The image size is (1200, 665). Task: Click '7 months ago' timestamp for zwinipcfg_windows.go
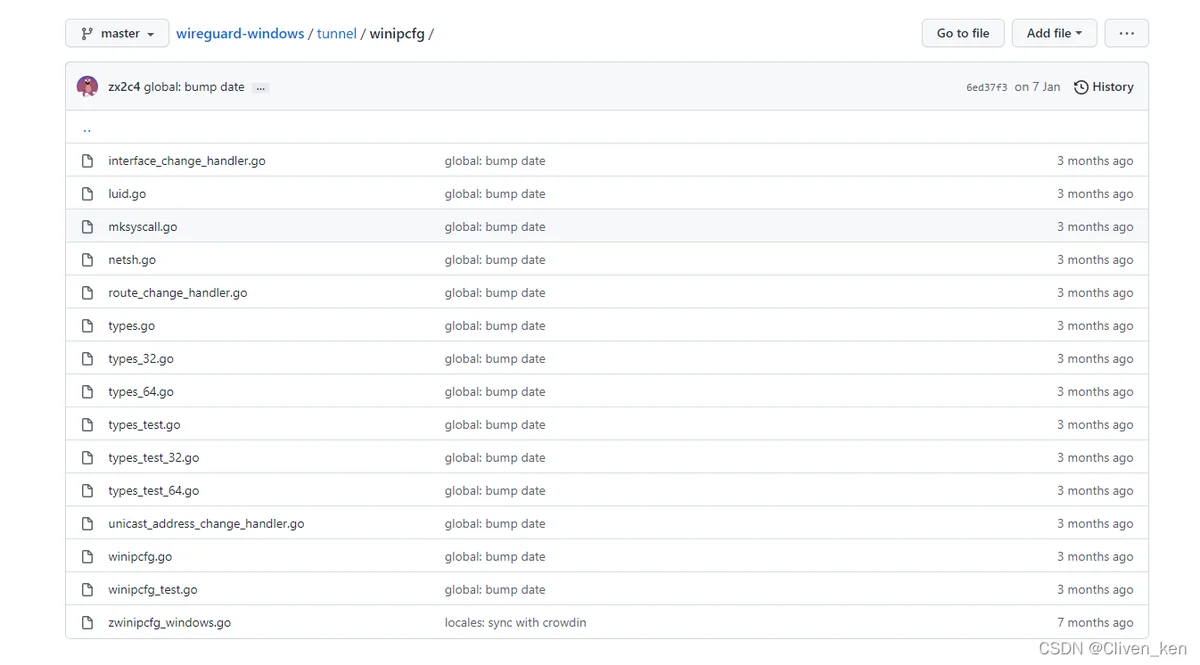[x=1095, y=623]
